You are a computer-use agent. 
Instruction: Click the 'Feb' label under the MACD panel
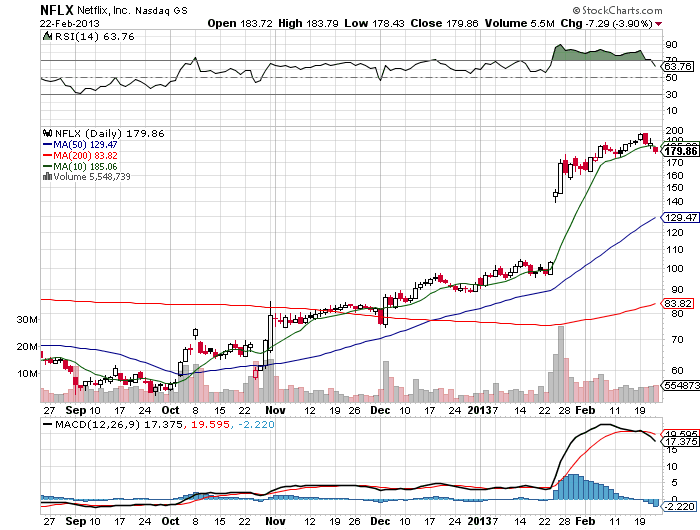(x=585, y=521)
